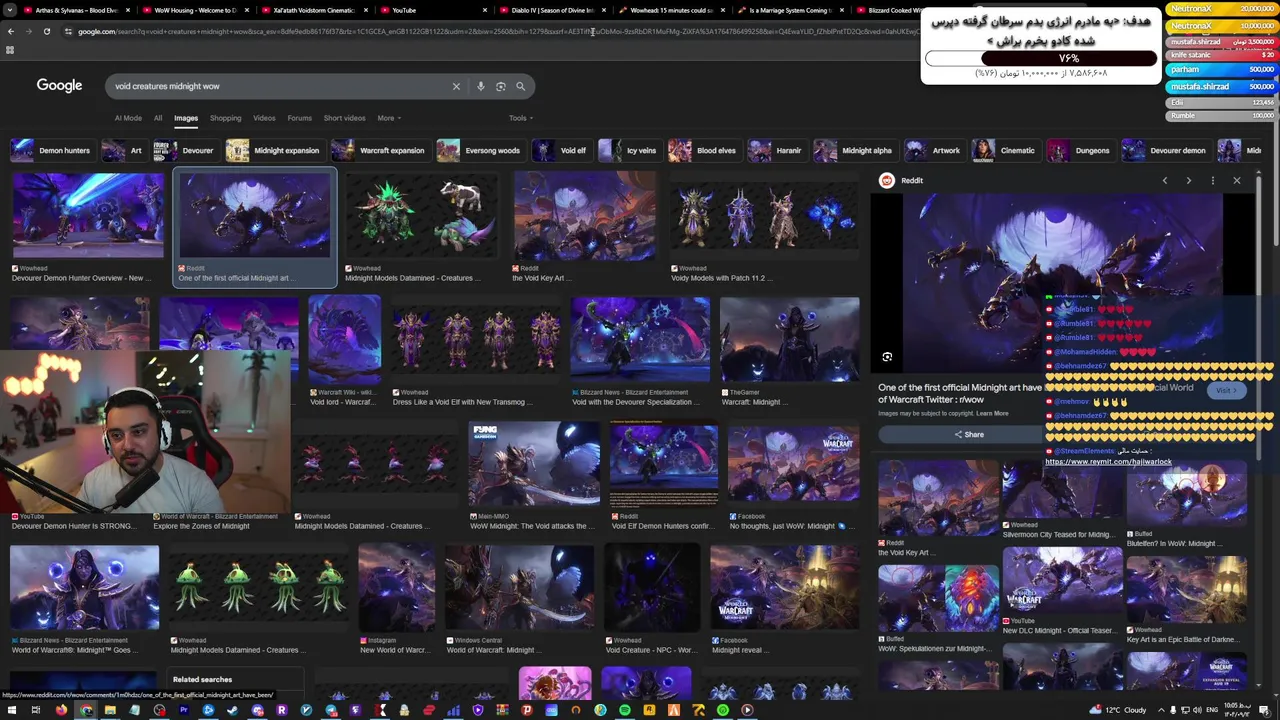Switch to the Short videos tab
Screen dimensions: 1280x720
(x=344, y=118)
